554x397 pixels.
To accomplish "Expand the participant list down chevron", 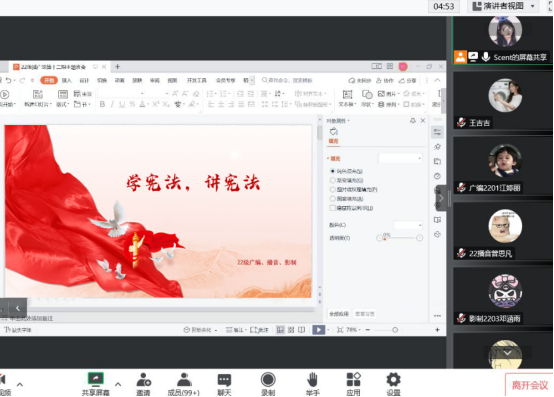I will click(x=507, y=353).
